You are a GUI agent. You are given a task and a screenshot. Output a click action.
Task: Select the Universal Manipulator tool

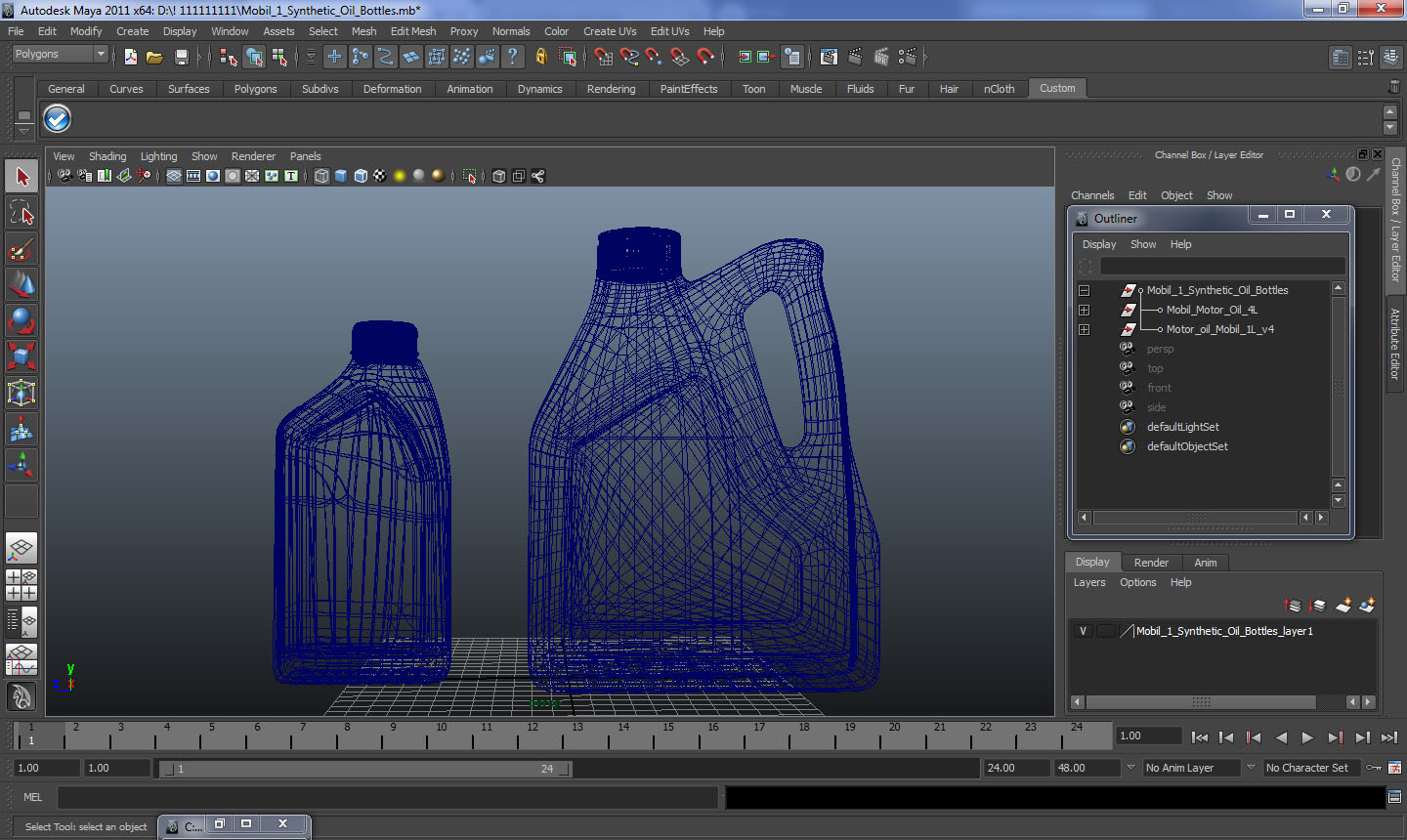tap(21, 393)
